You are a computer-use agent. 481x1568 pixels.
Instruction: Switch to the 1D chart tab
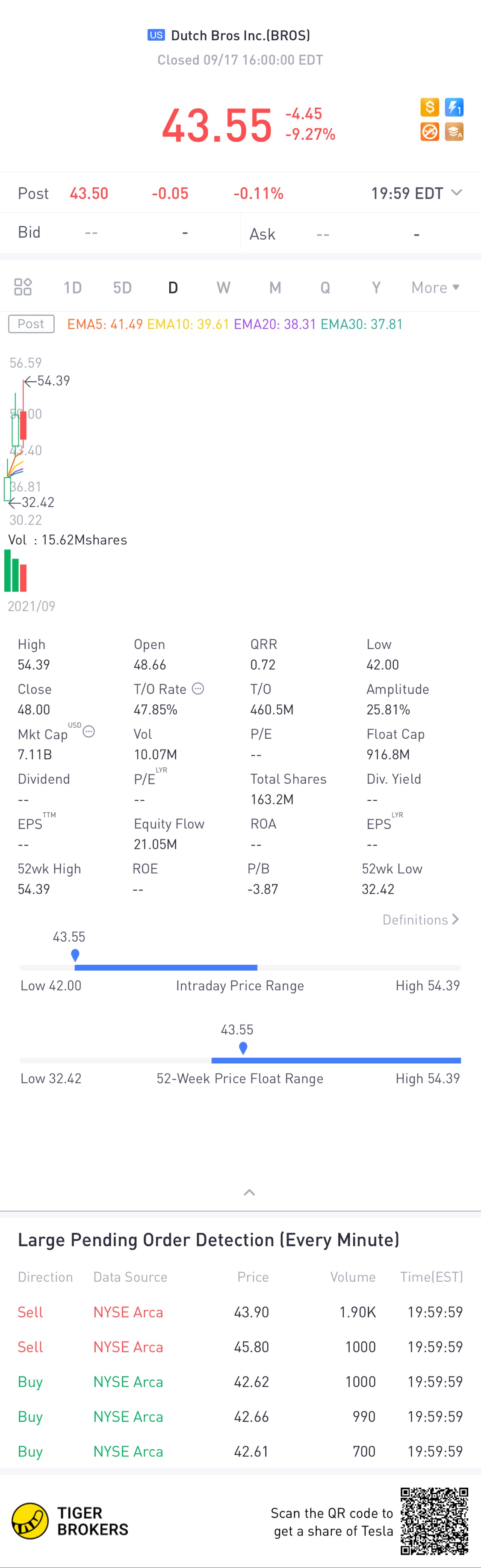click(x=72, y=287)
